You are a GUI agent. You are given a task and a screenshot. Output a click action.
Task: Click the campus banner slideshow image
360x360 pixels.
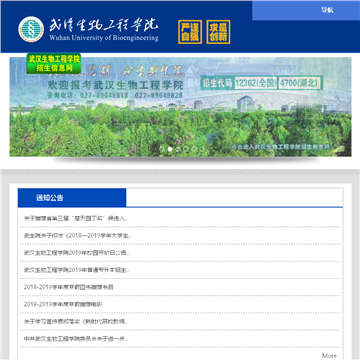pyautogui.click(x=180, y=107)
